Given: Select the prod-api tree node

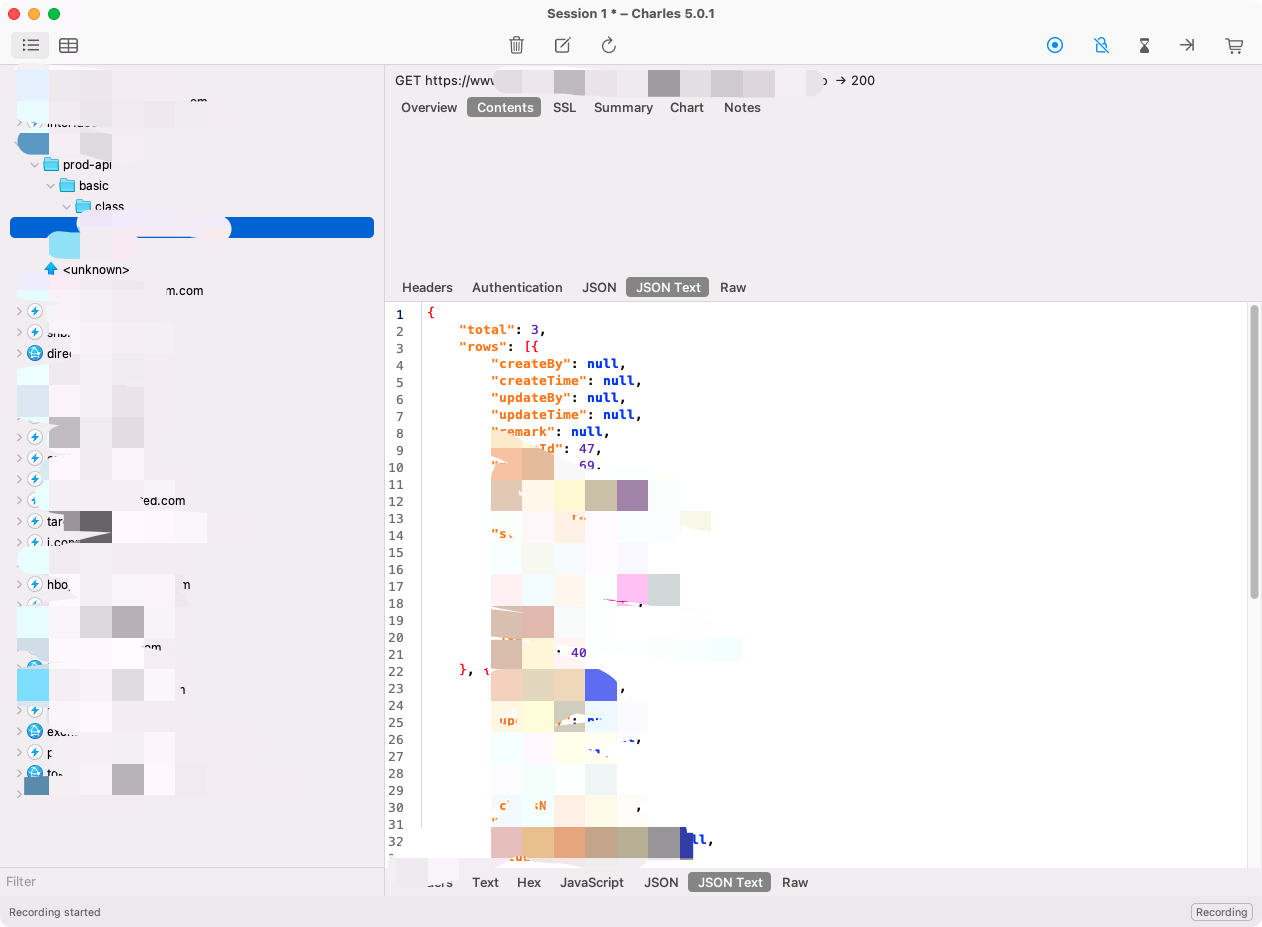Looking at the screenshot, I should coord(86,164).
